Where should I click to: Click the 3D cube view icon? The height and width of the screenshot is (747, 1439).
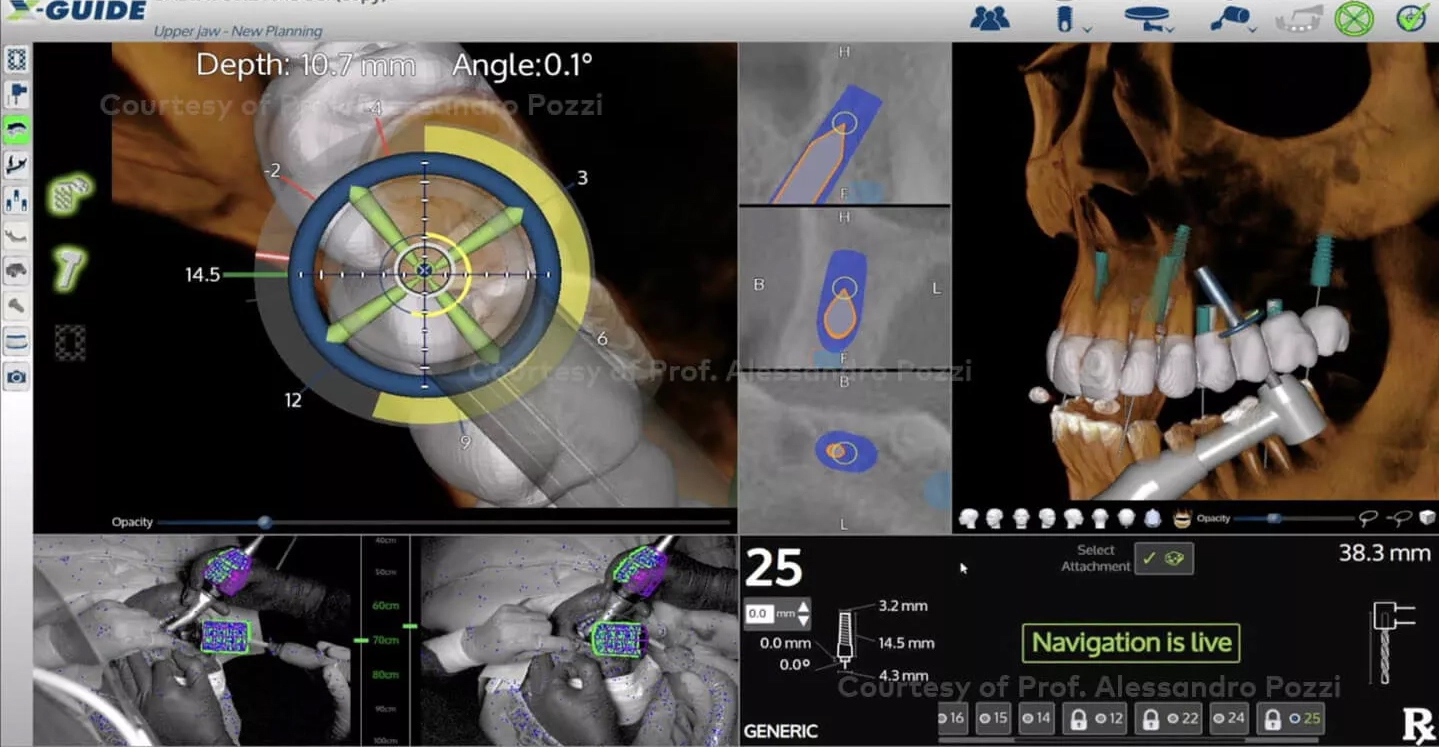tap(1427, 518)
